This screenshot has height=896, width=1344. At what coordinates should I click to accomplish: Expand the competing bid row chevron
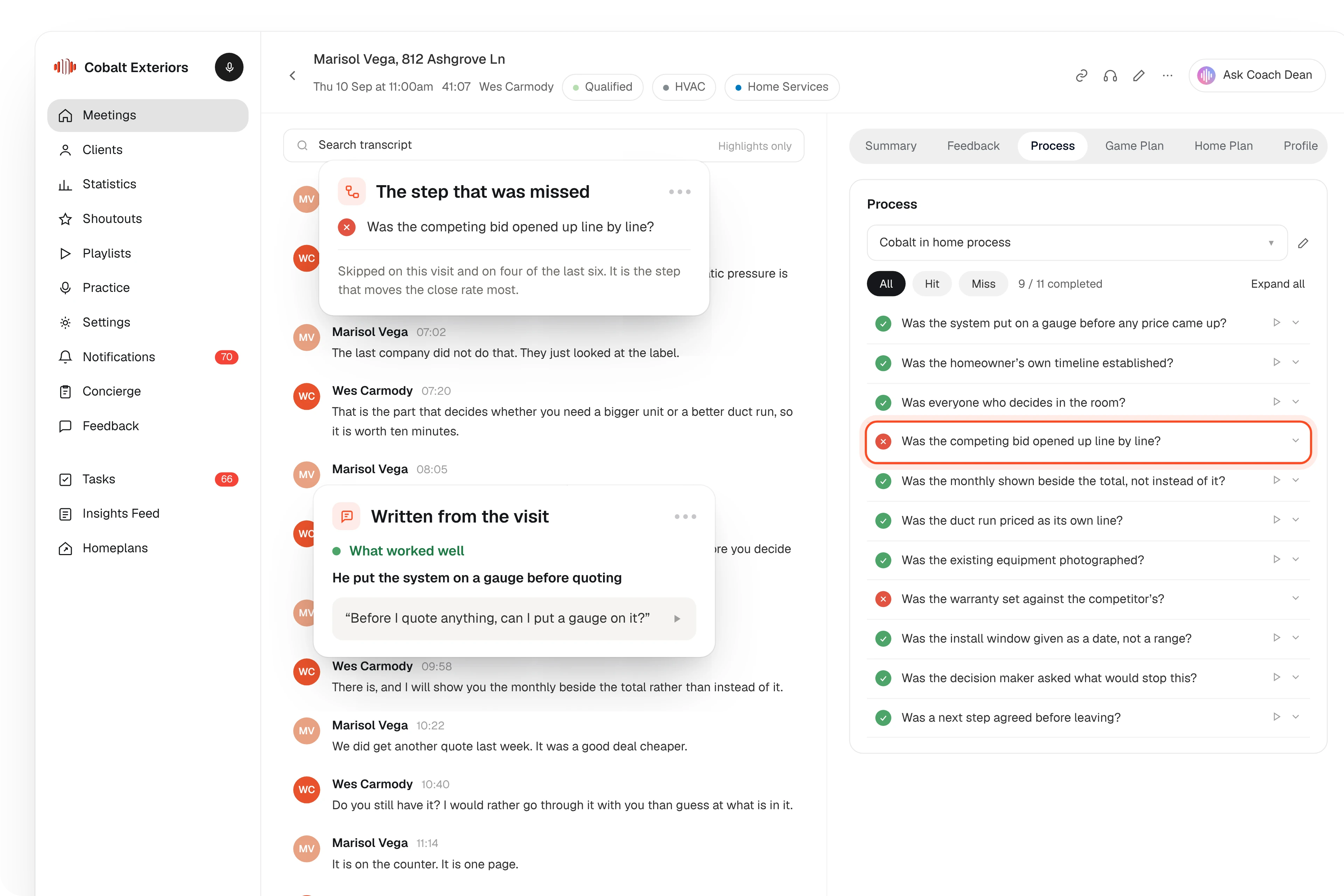coord(1295,441)
